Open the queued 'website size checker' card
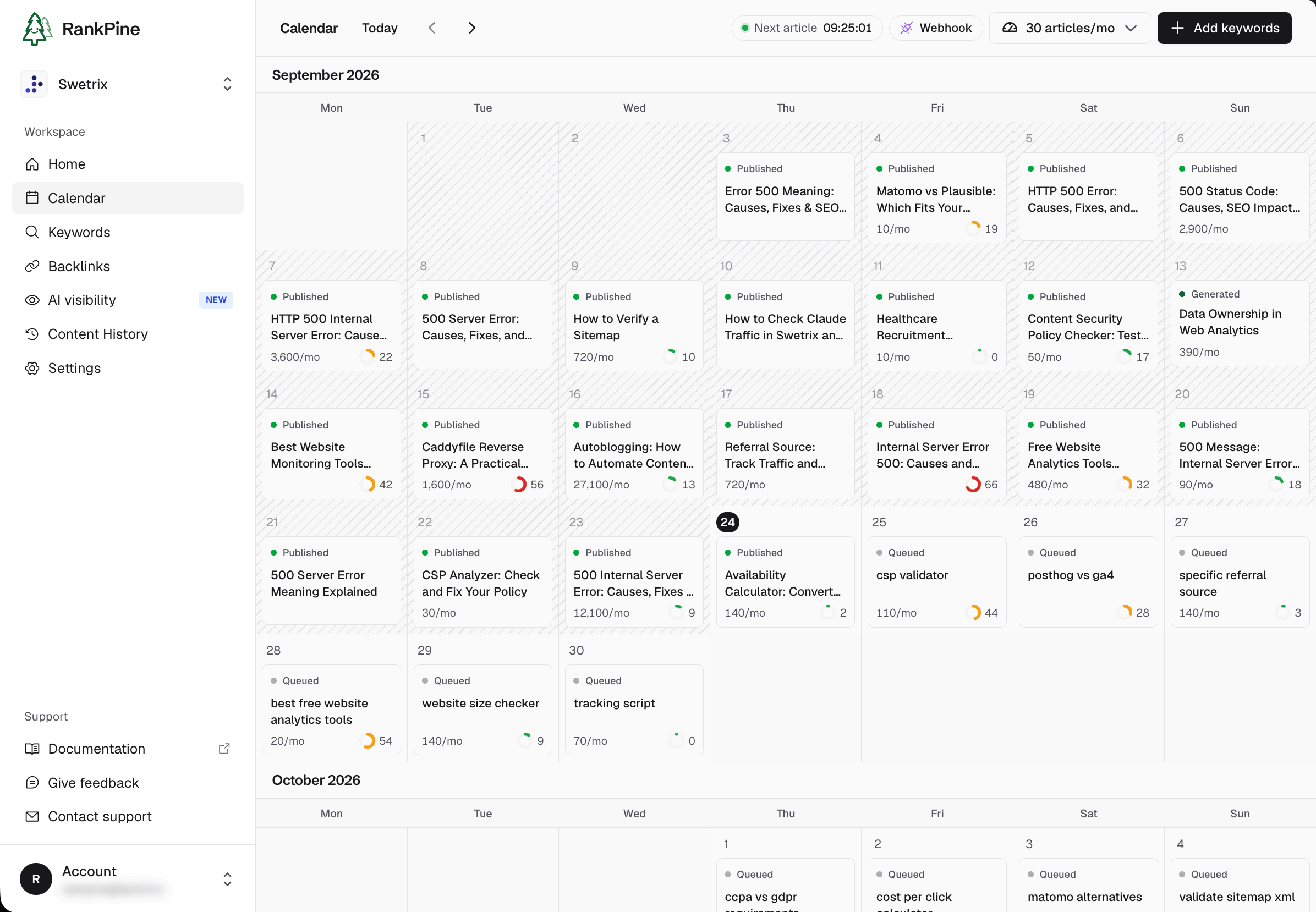Viewport: 1316px width, 912px height. coord(483,710)
